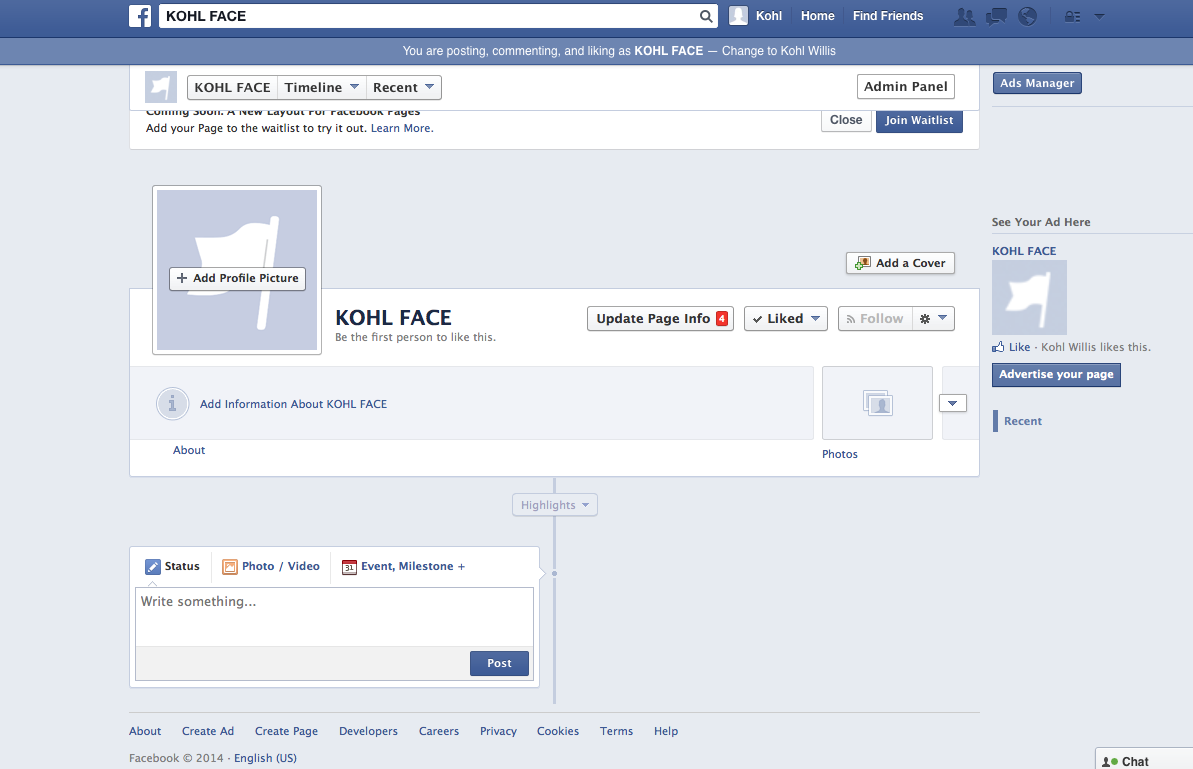Click Advertise your page
1193x769 pixels.
pyautogui.click(x=1056, y=374)
